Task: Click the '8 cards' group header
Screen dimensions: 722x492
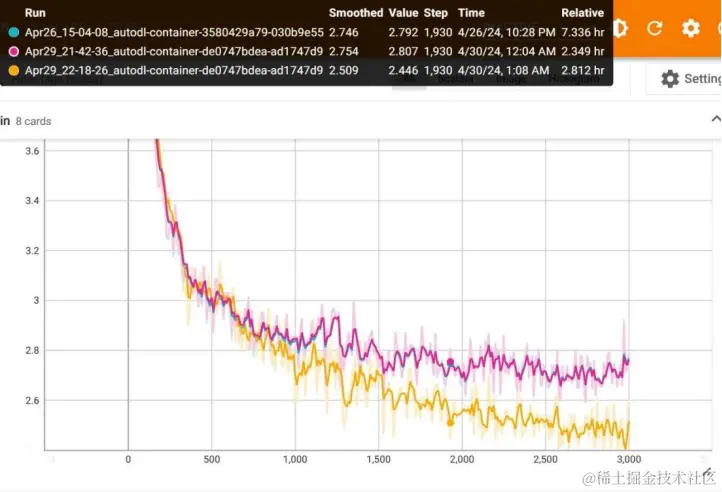Action: click(34, 121)
